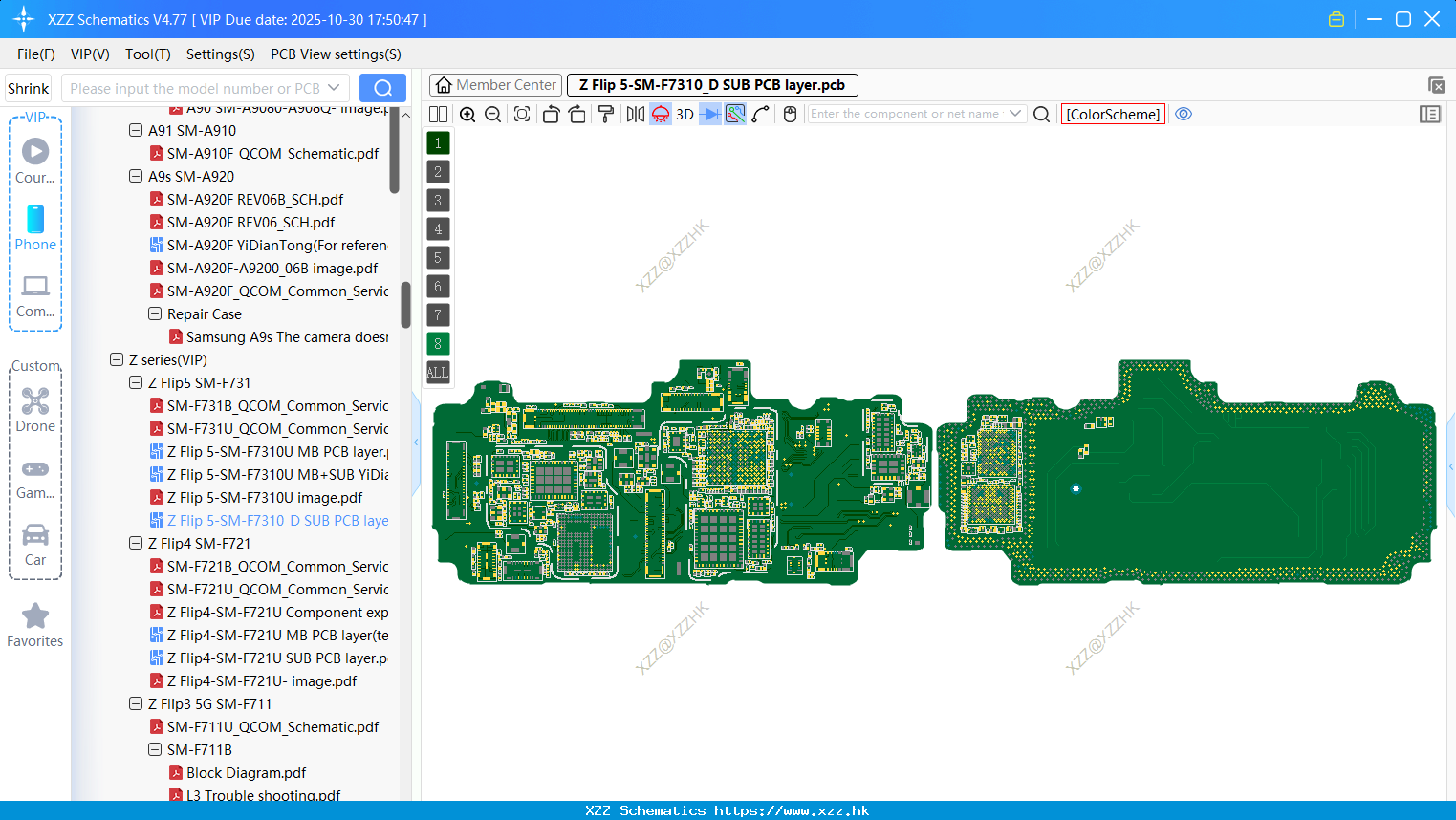Viewport: 1456px width, 820px height.
Task: Open Block Diagram.pdf
Action: point(246,772)
